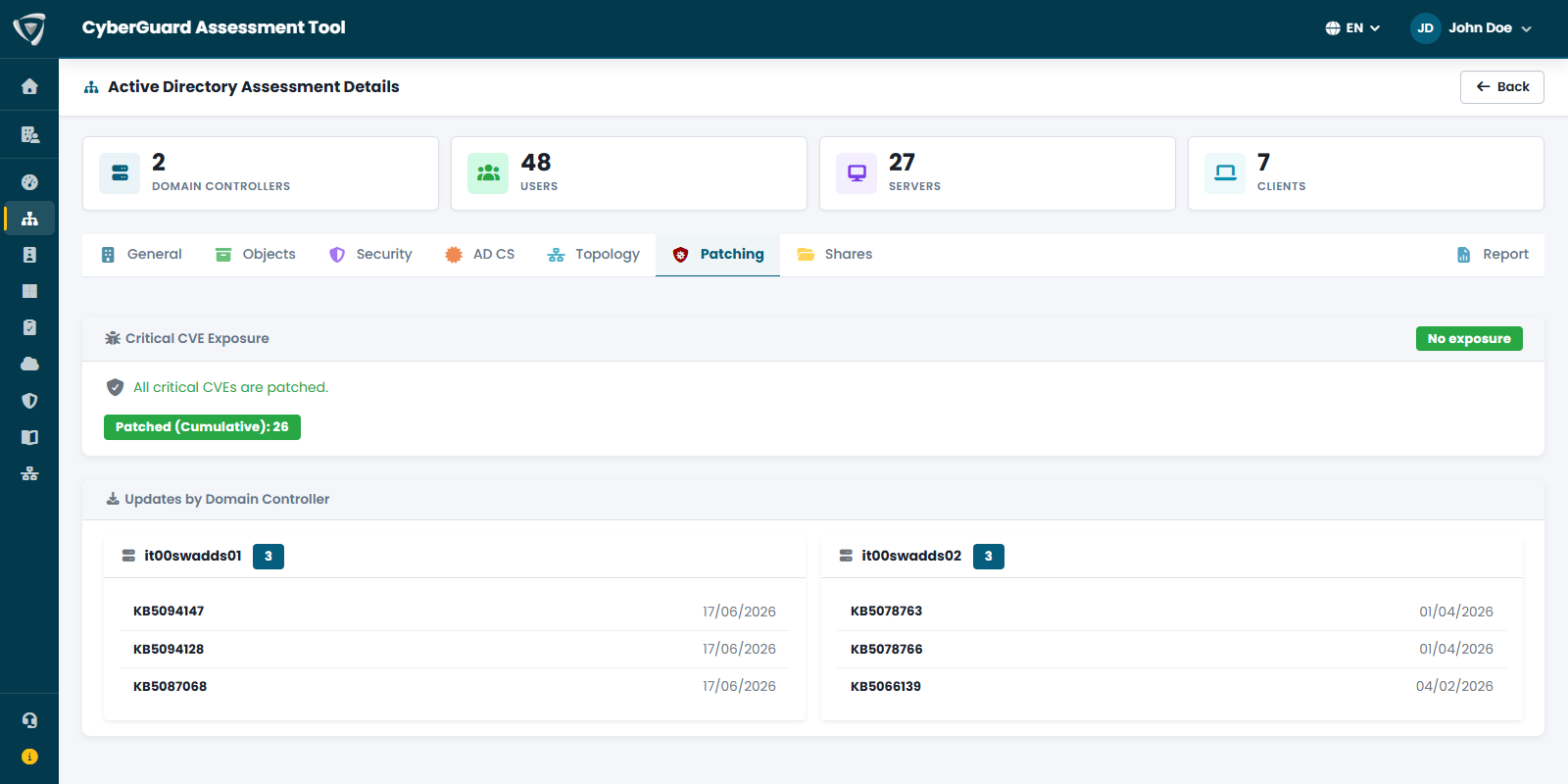
Task: Select the Patching tab
Action: 717,255
